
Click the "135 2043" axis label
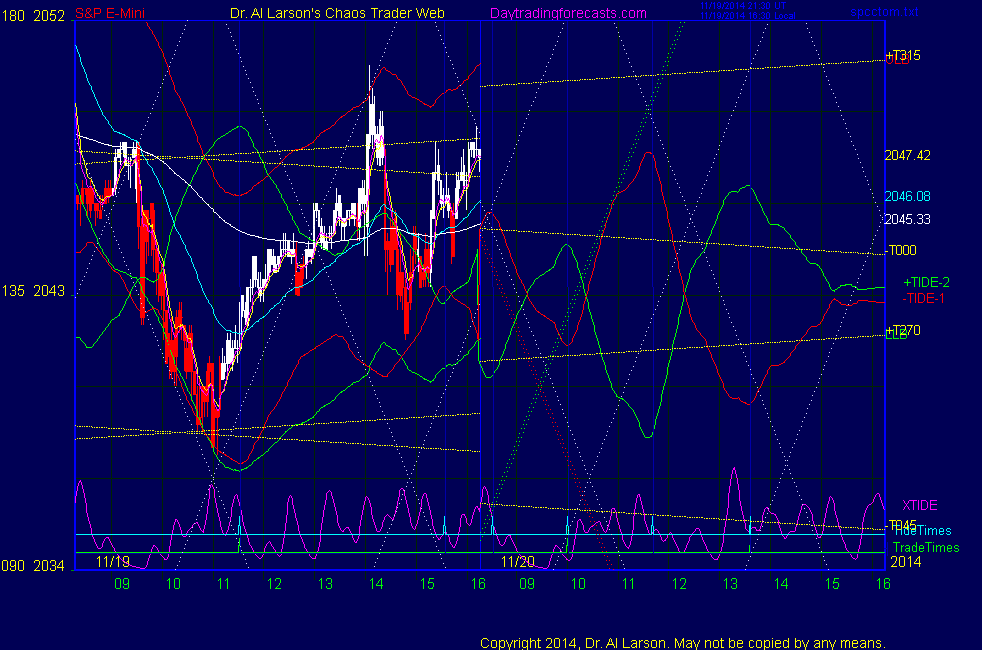pos(34,291)
